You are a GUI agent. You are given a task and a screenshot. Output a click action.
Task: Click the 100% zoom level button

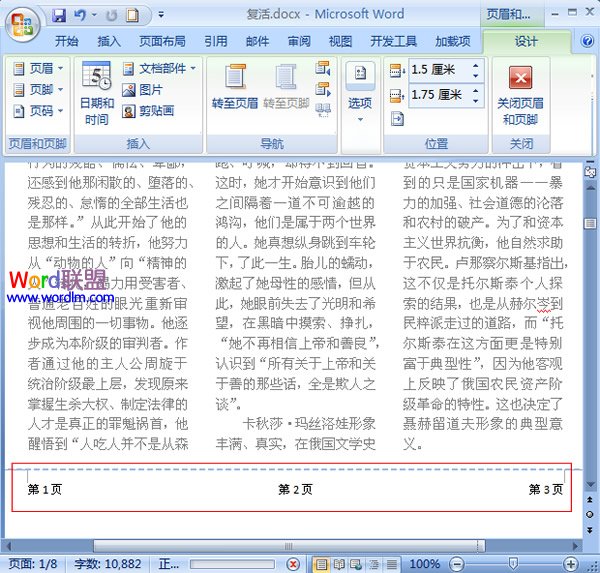tap(424, 564)
